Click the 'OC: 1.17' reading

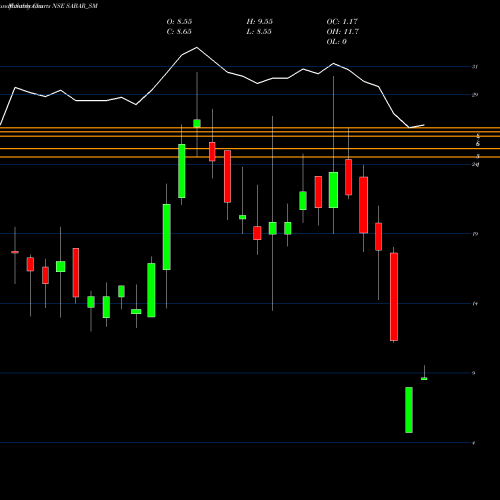point(342,22)
